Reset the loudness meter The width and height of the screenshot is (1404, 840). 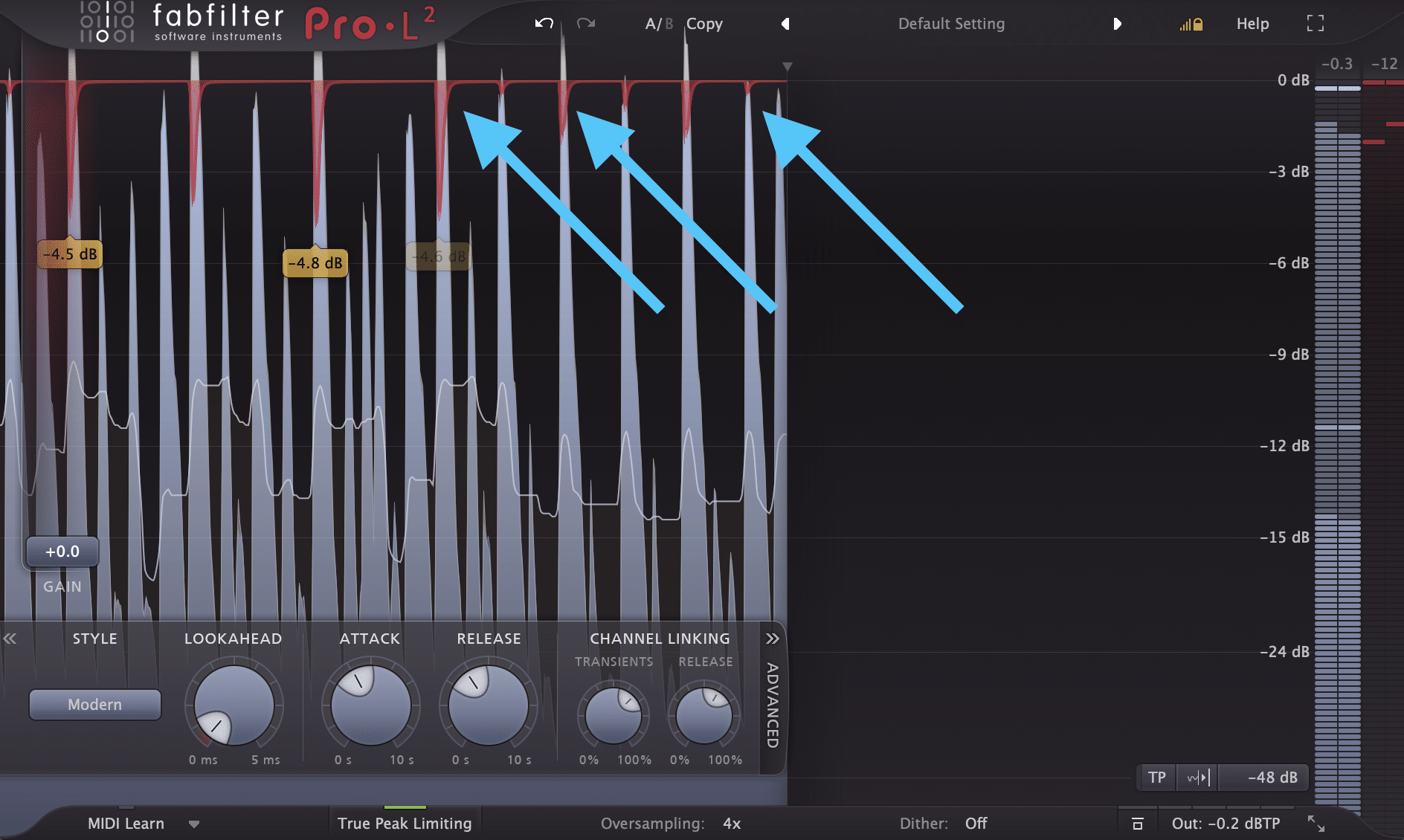(x=1138, y=823)
